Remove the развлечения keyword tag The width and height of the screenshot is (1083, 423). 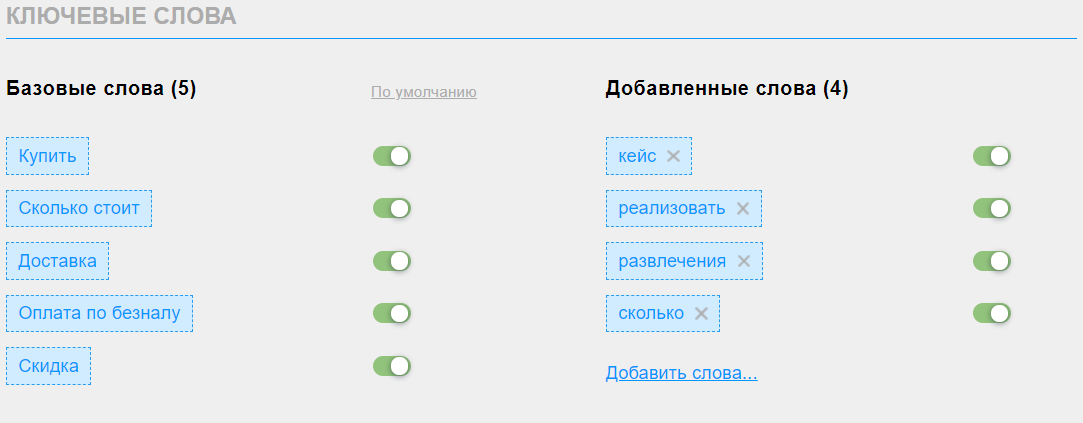[x=743, y=261]
